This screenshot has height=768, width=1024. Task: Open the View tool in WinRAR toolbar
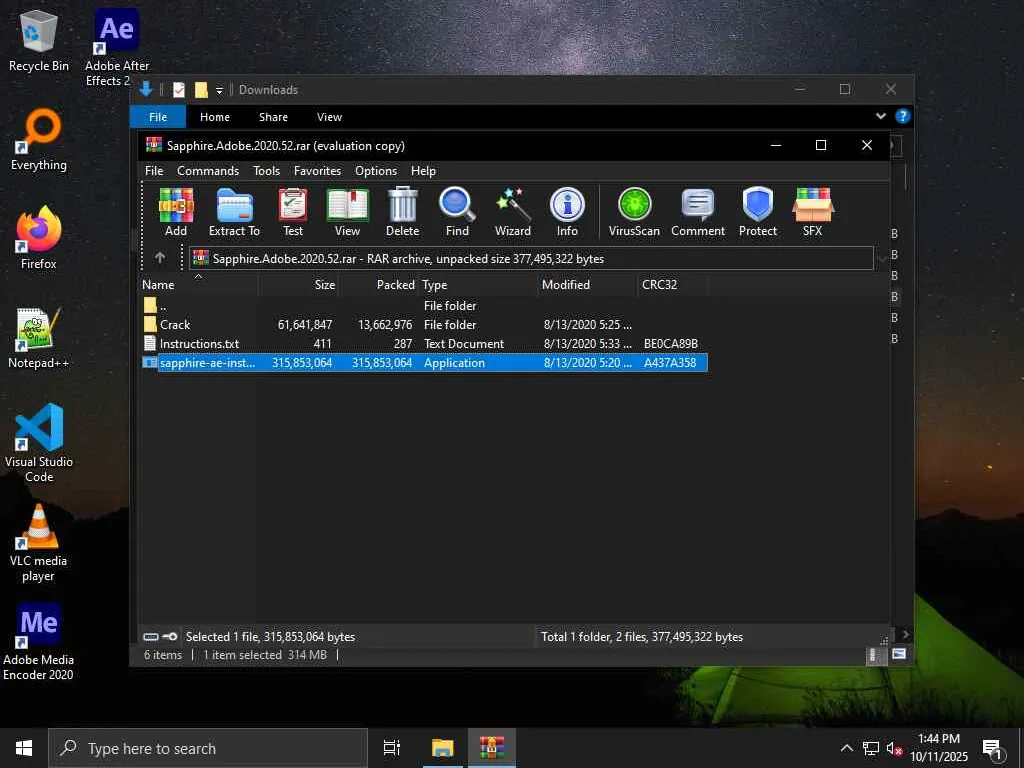[347, 212]
